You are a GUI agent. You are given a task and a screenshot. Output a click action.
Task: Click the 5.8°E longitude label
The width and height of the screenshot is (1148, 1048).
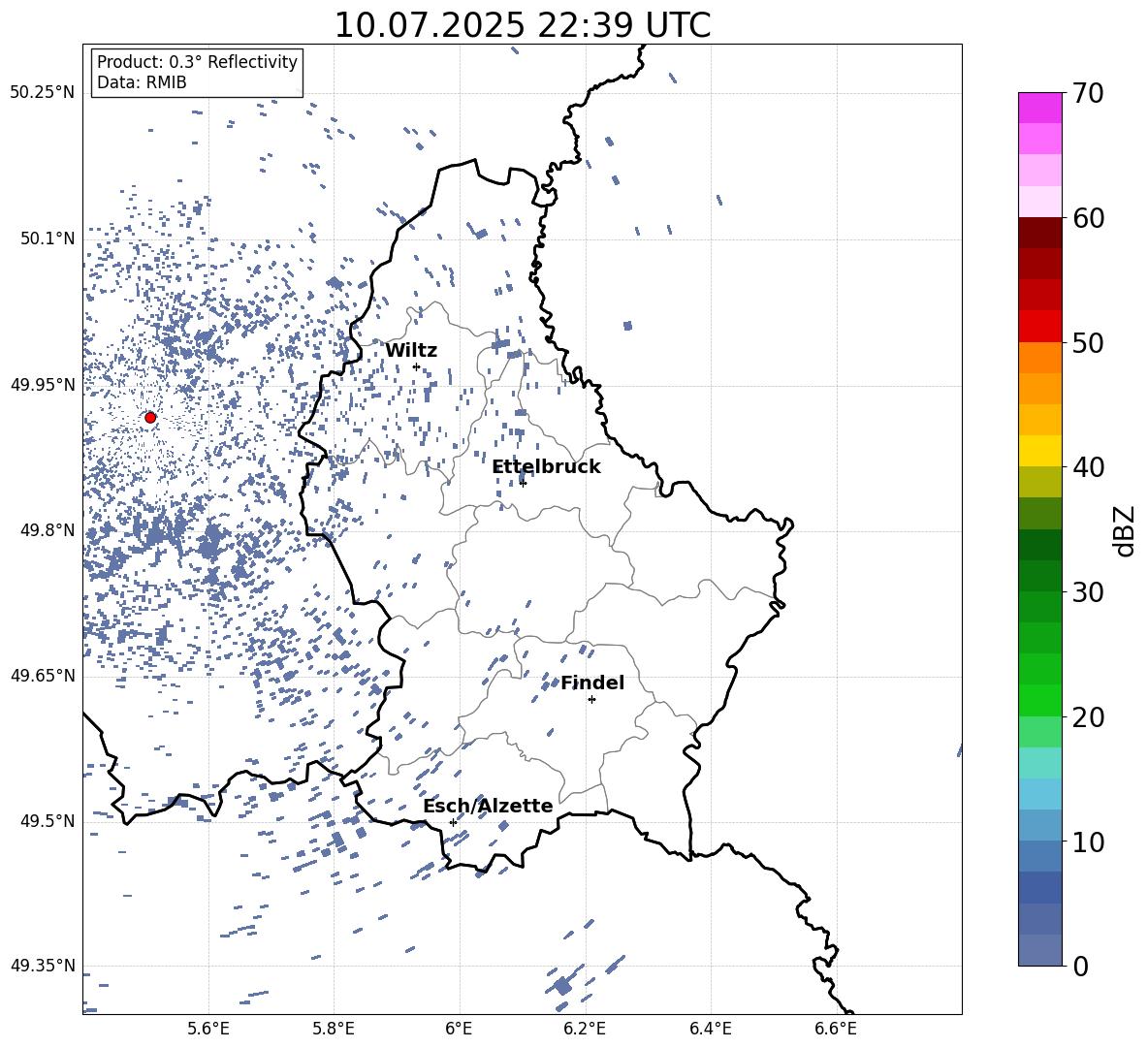[334, 1029]
